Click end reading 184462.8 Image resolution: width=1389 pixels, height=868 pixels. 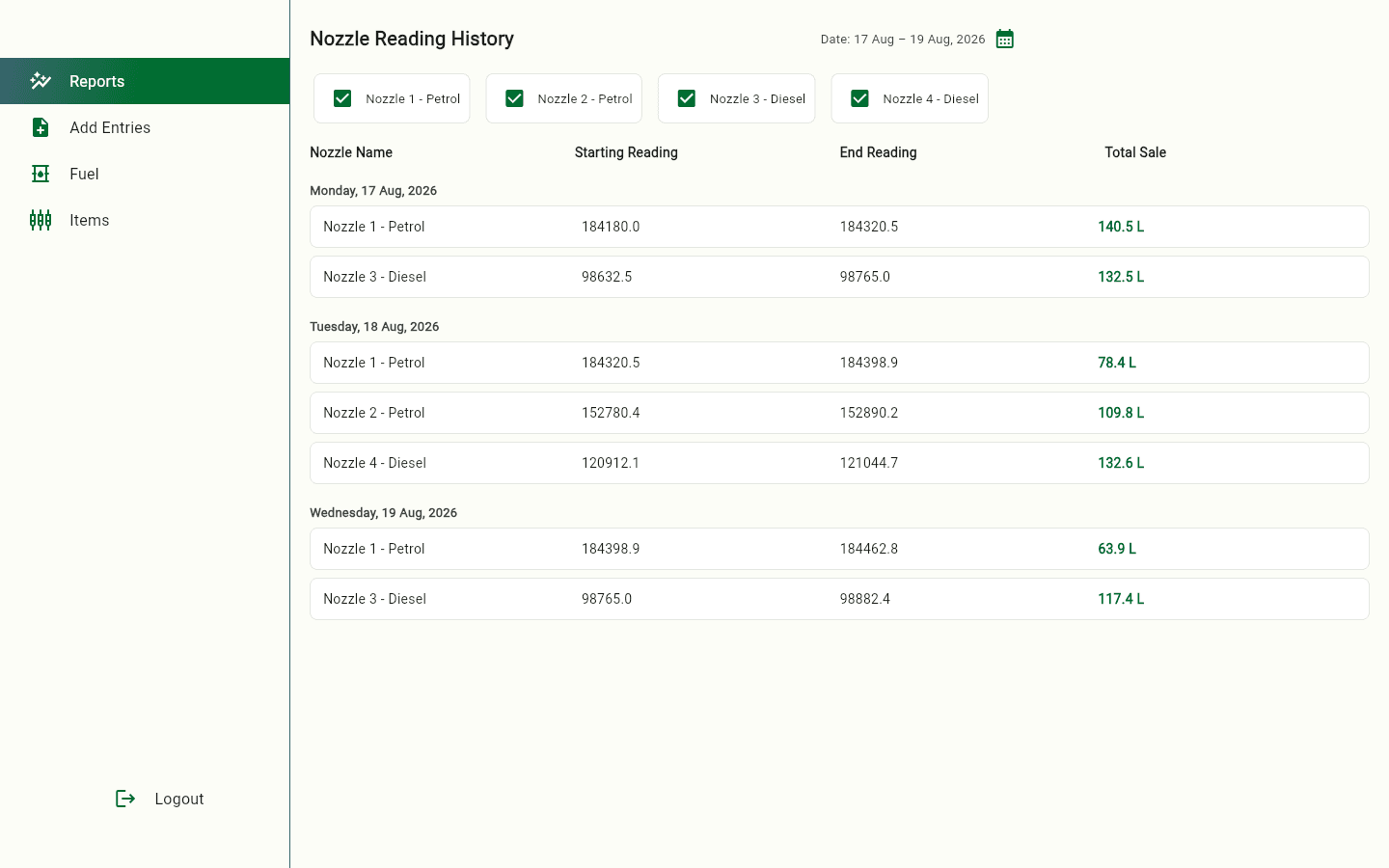tap(869, 549)
